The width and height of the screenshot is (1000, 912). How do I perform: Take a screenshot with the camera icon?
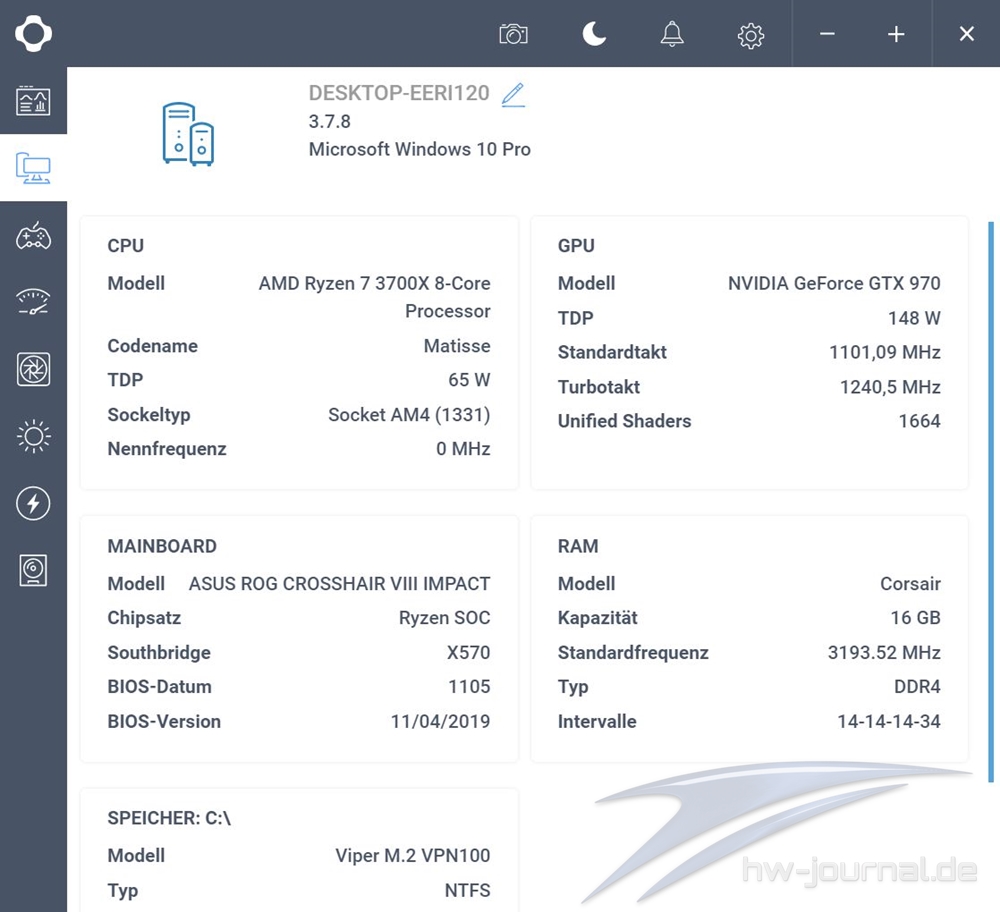513,34
